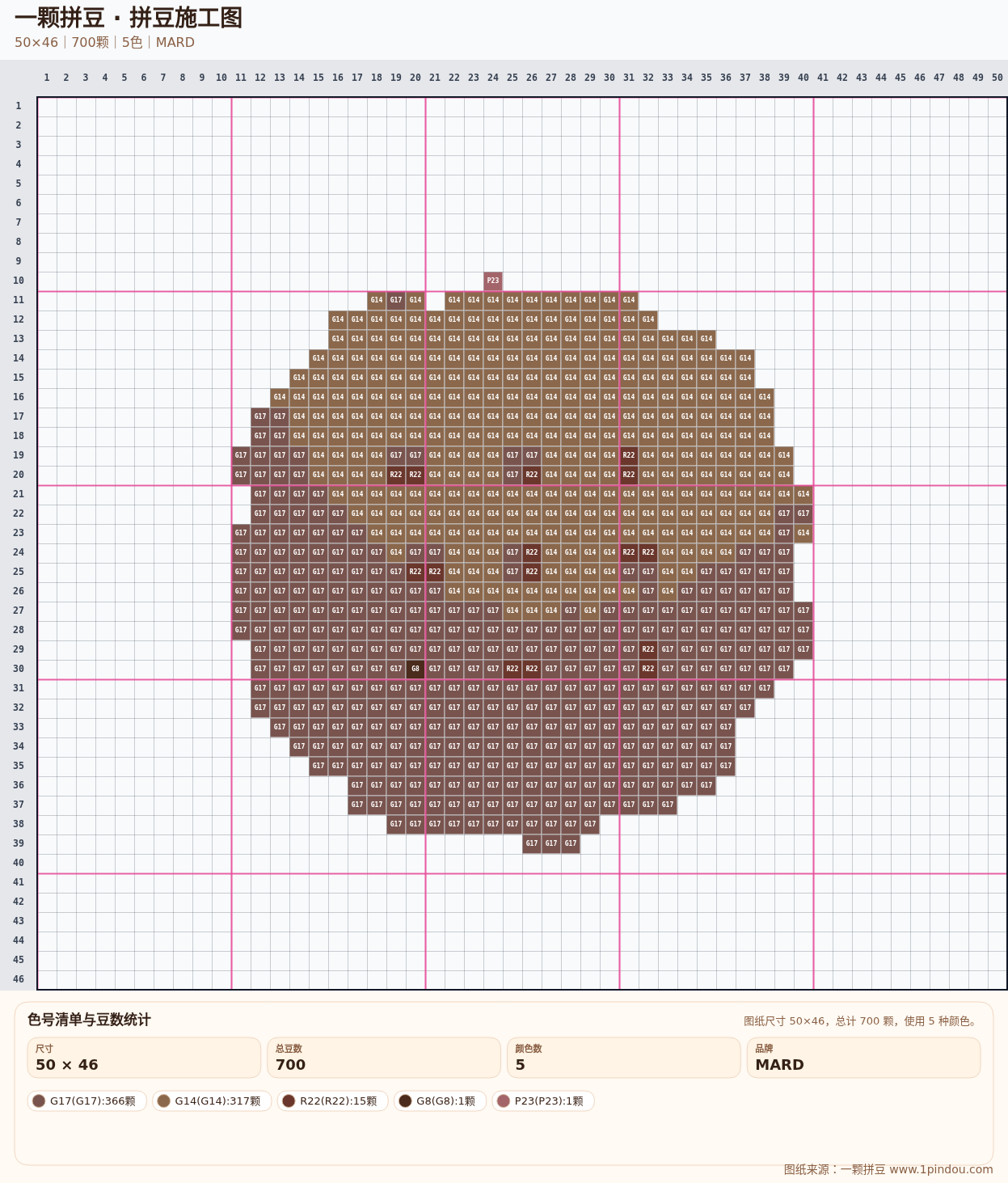1008x1183 pixels.
Task: Click row number 46 in left ruler
Action: tap(19, 979)
